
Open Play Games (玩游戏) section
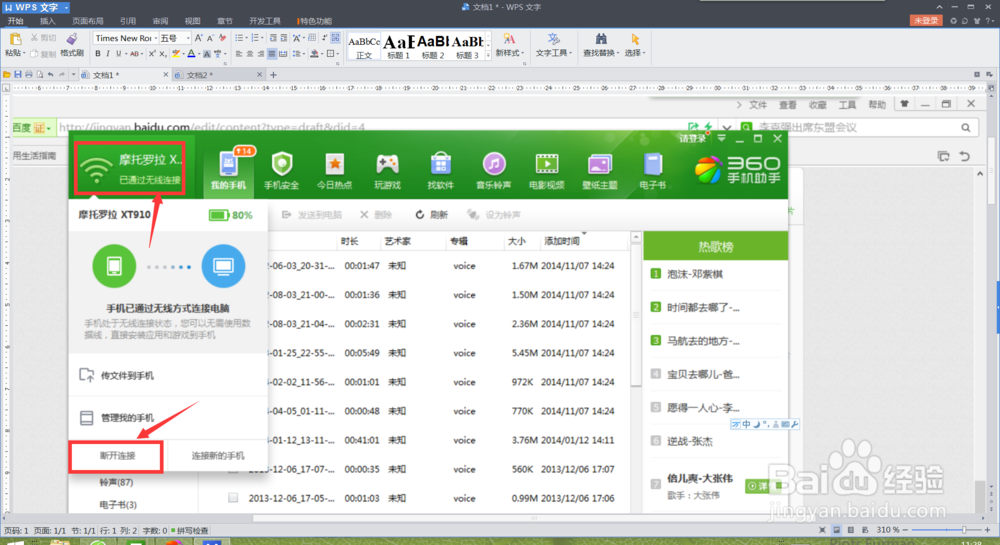click(387, 171)
